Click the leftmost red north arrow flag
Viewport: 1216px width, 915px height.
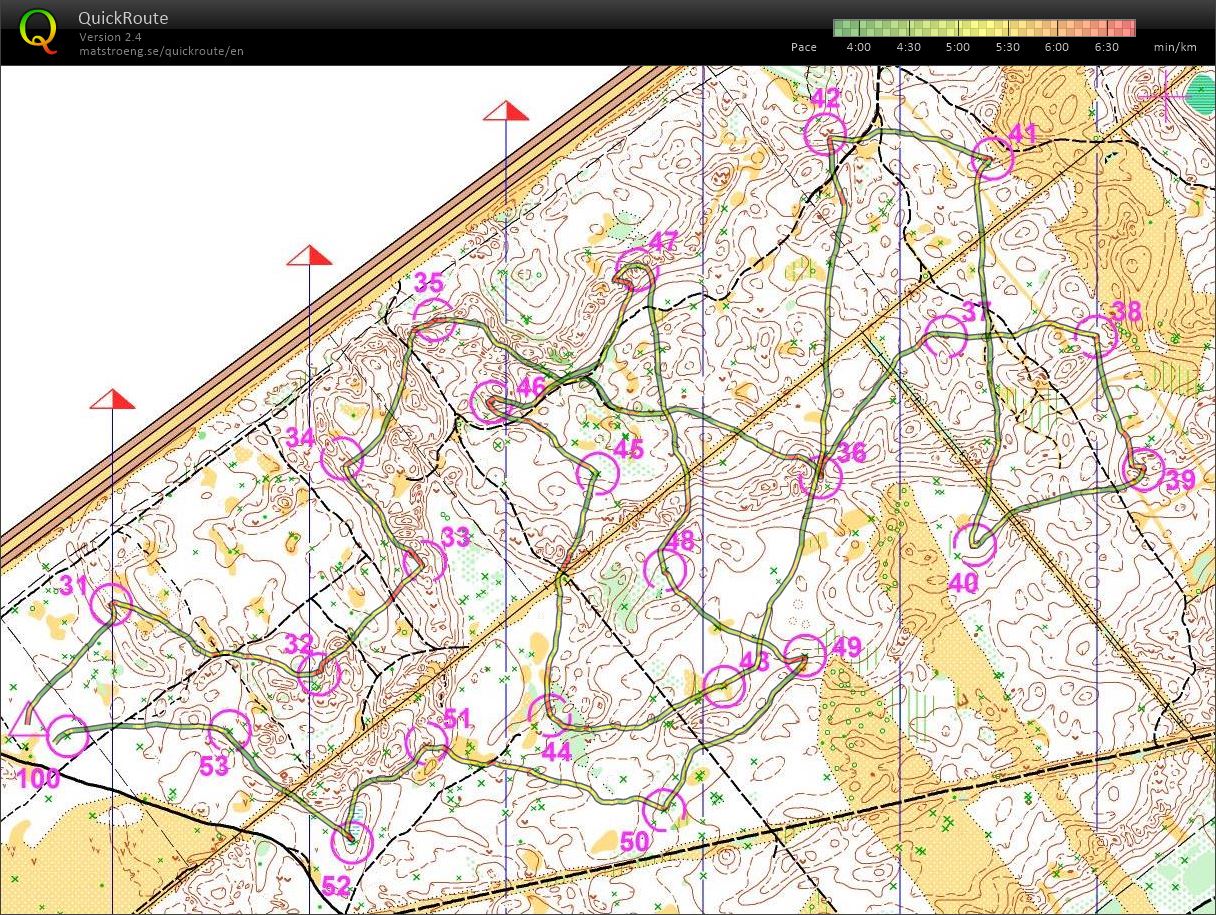[112, 400]
